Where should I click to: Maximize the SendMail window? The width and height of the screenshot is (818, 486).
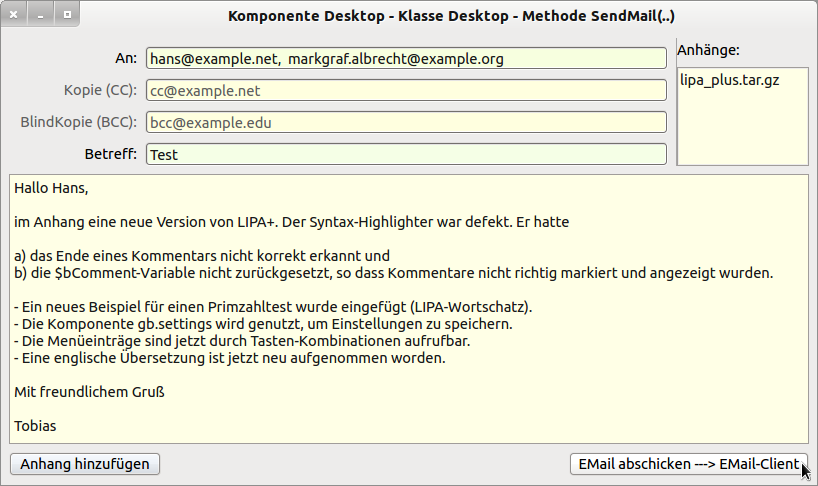[x=66, y=16]
